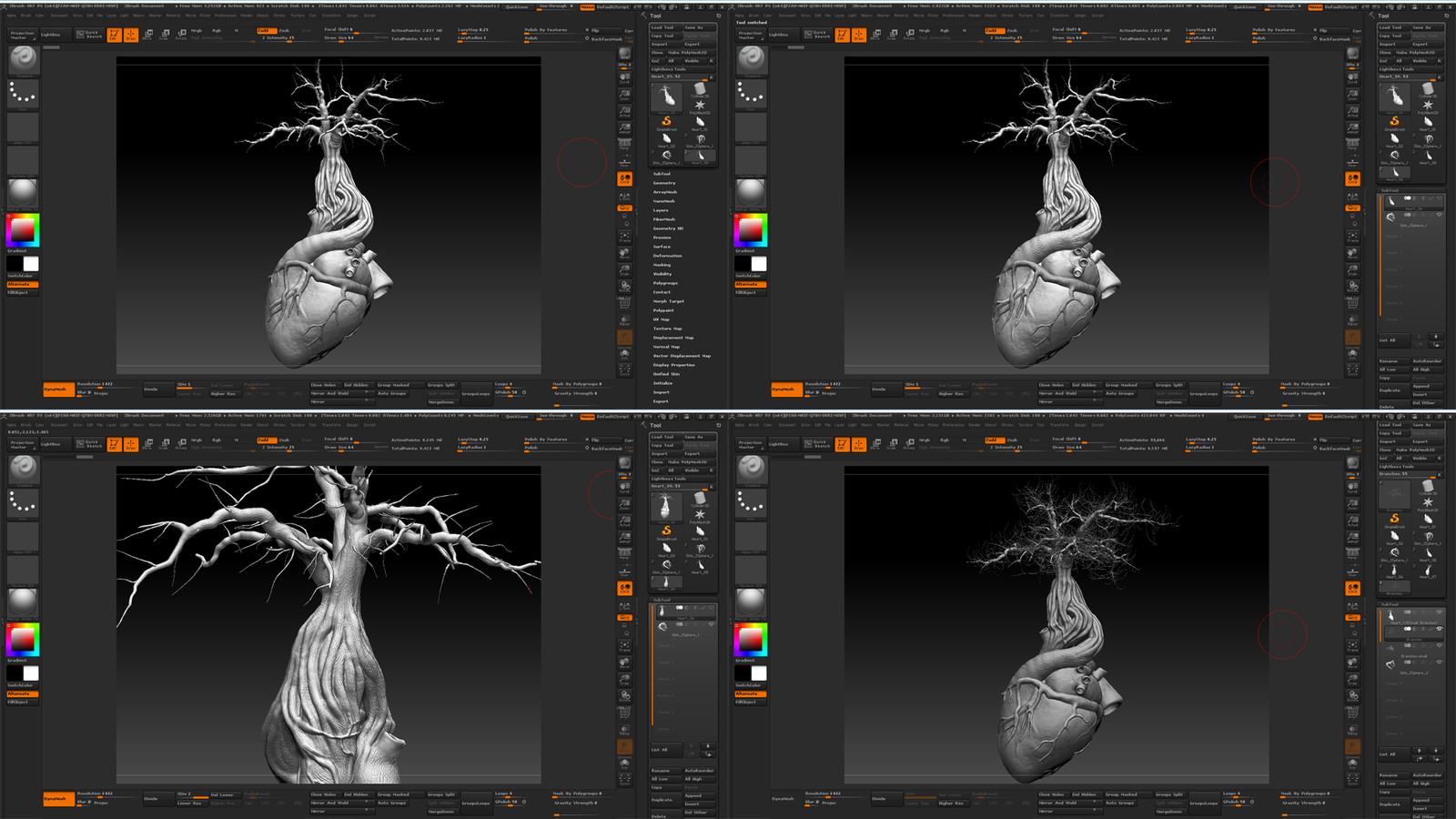1456x819 pixels.
Task: Open the Zscript menu in the top-left window
Action: click(369, 15)
